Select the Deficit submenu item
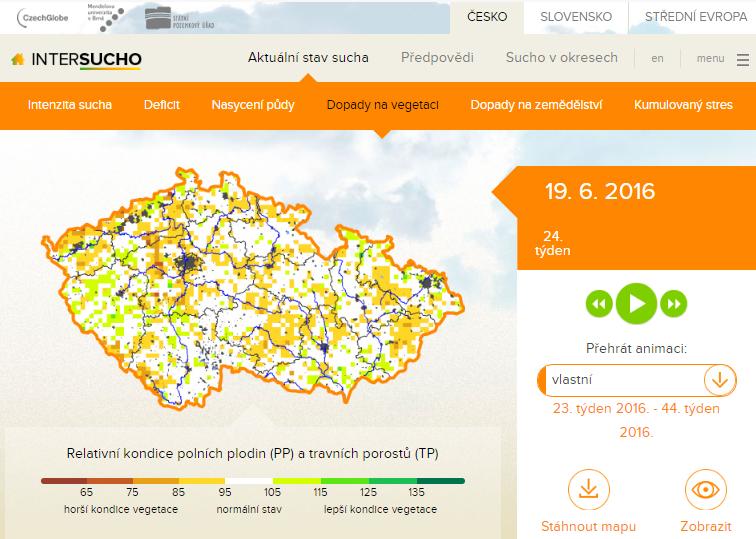 click(x=162, y=105)
